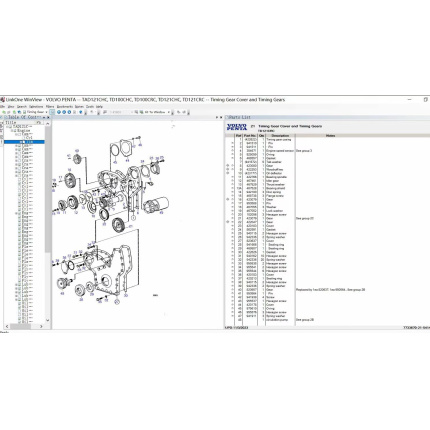Sort parts list by Qty column header
Image resolution: width=430 pixels, height=430 pixels.
coord(262,136)
